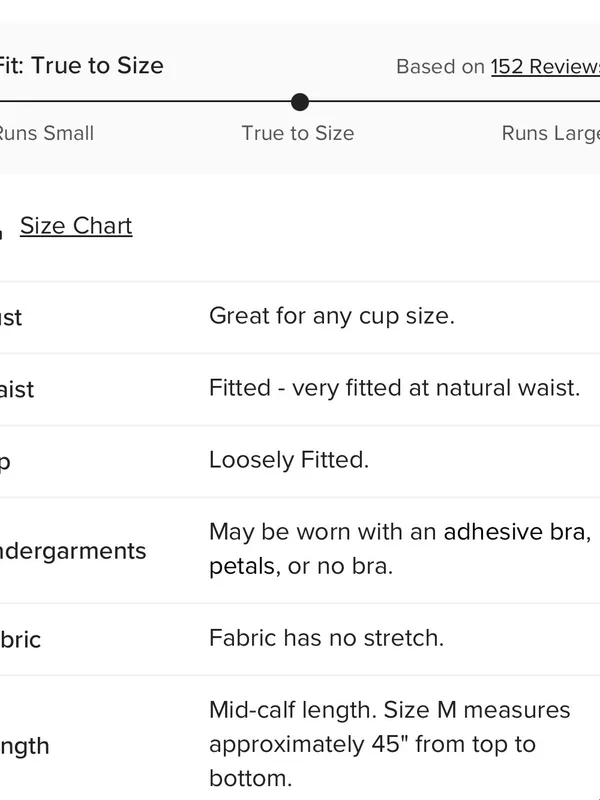Open the 152 Reviews link
Screen dimensions: 600x800
(x=545, y=67)
